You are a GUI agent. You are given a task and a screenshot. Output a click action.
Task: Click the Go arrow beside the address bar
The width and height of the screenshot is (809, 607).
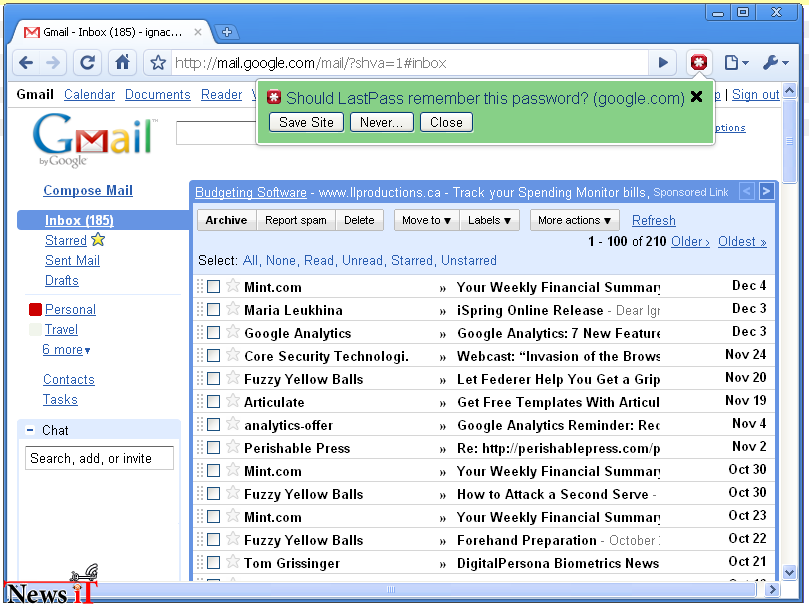pyautogui.click(x=664, y=63)
